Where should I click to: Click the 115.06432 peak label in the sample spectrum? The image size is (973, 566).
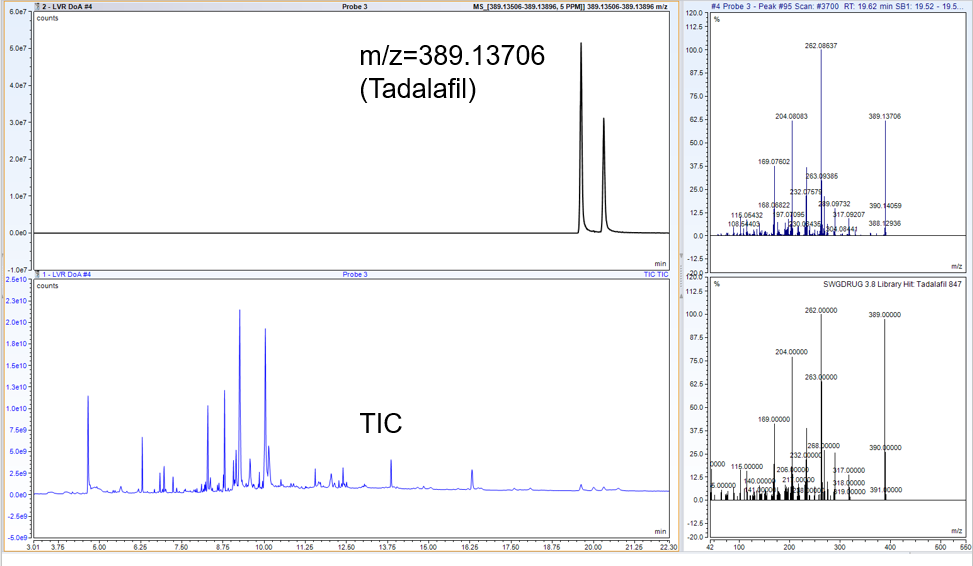[747, 215]
